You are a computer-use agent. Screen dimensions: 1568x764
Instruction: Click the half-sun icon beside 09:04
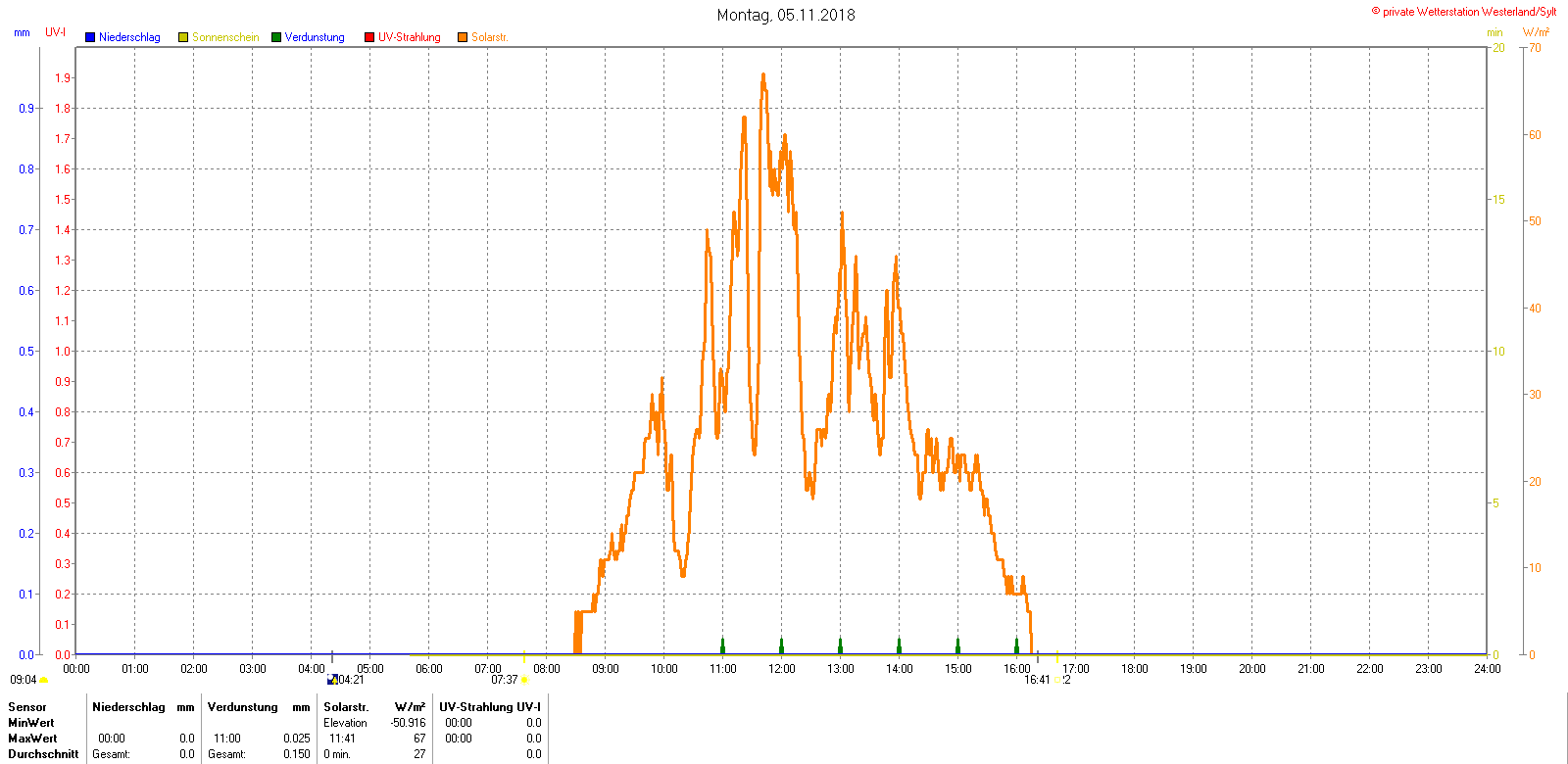coord(44,680)
